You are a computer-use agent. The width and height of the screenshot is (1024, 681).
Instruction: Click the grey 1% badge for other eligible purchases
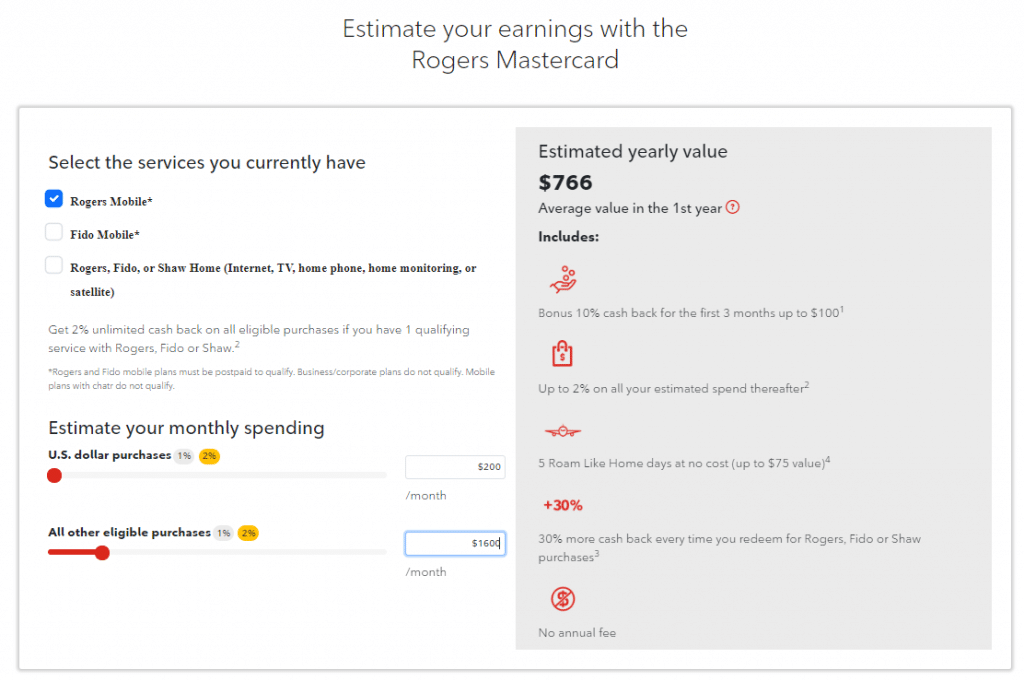(x=223, y=533)
